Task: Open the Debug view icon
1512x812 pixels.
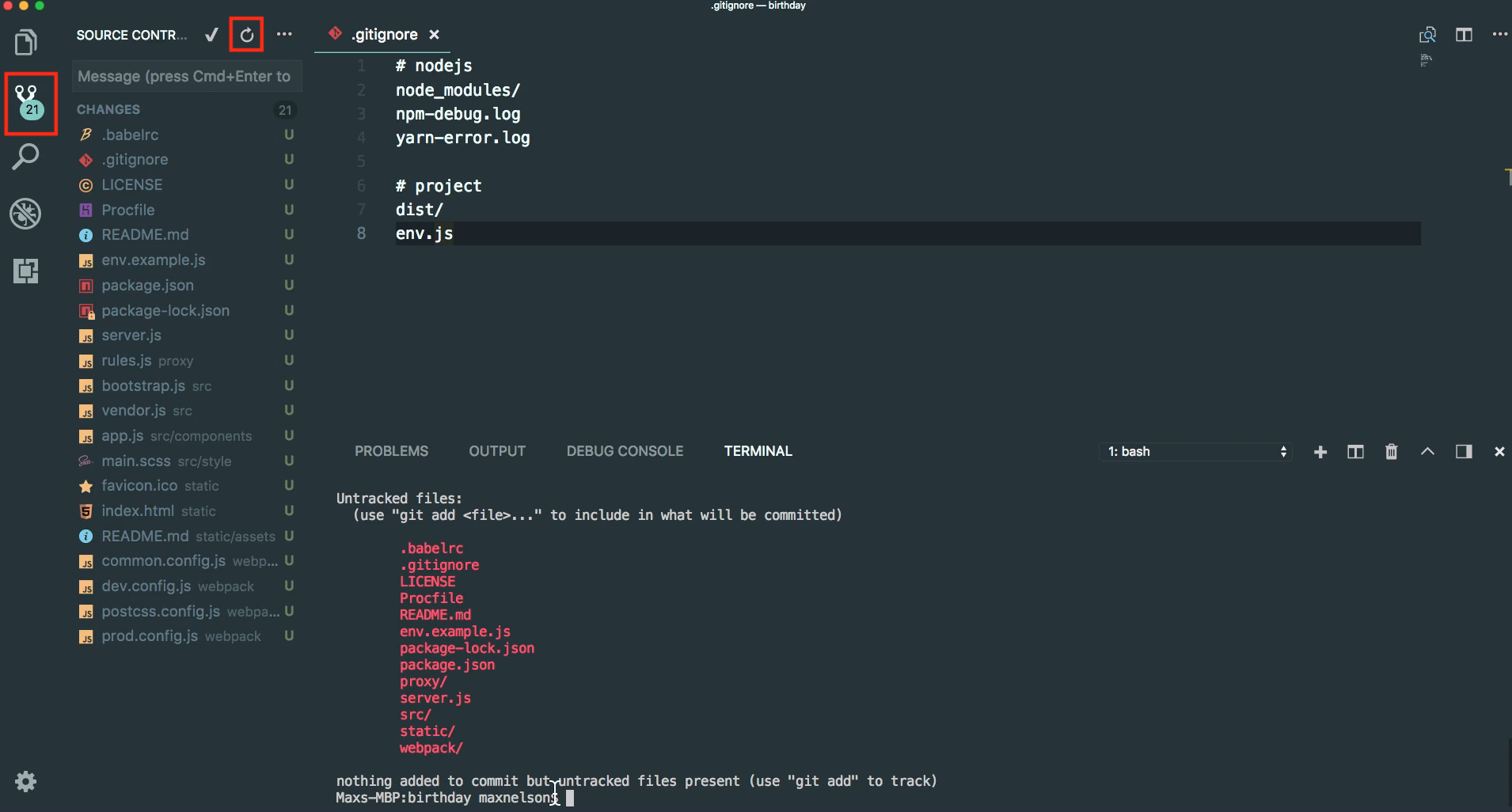Action: [x=26, y=214]
